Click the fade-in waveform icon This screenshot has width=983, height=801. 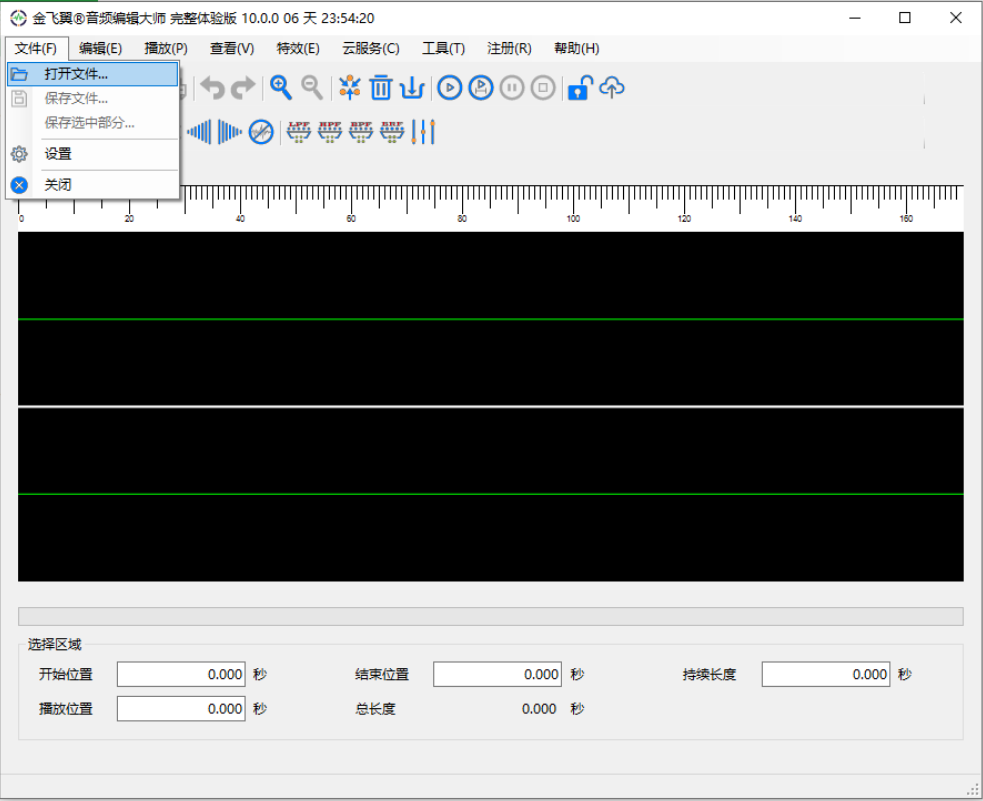coord(200,132)
